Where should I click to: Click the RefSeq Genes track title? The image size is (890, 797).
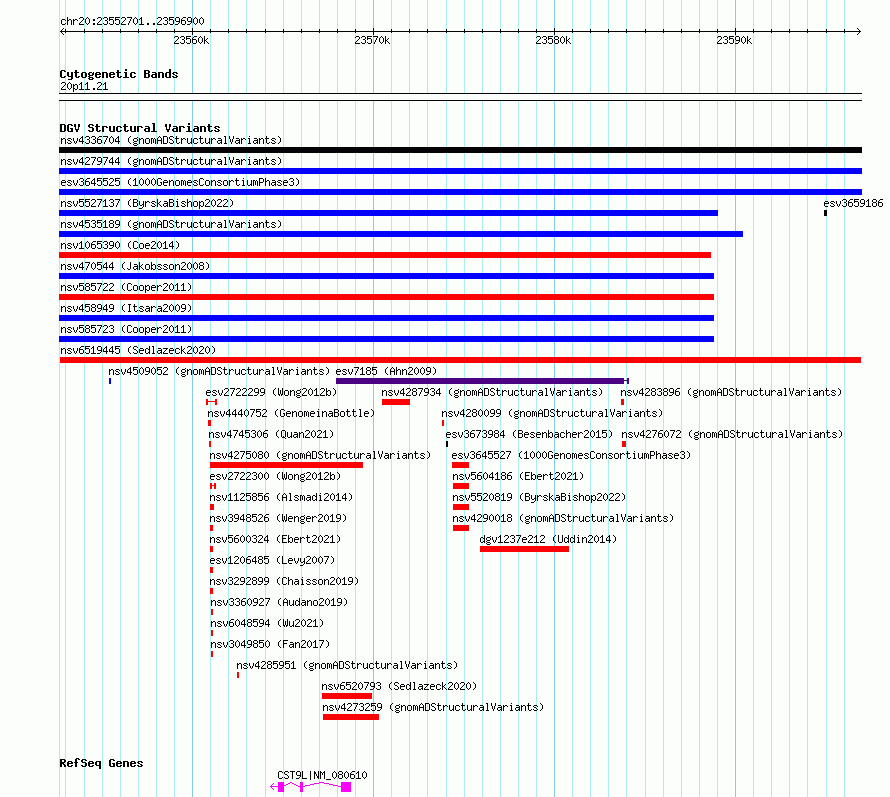tap(101, 764)
